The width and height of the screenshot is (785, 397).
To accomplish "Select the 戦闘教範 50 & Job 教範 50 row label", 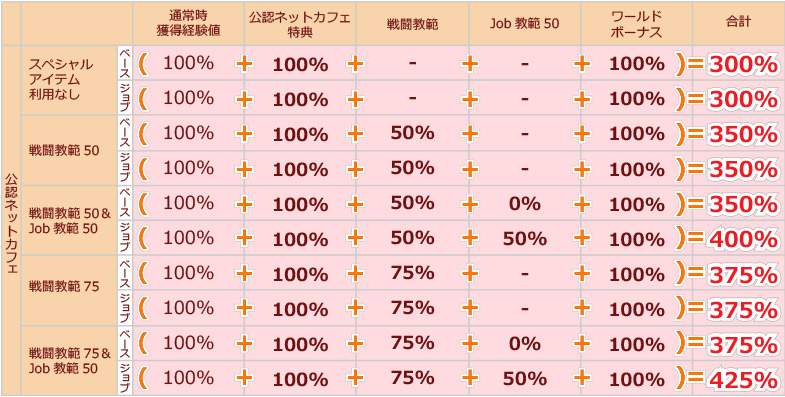I will pos(69,220).
